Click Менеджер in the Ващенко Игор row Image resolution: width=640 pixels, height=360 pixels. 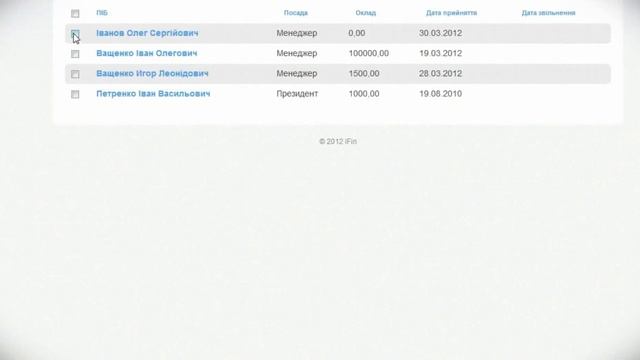[297, 73]
